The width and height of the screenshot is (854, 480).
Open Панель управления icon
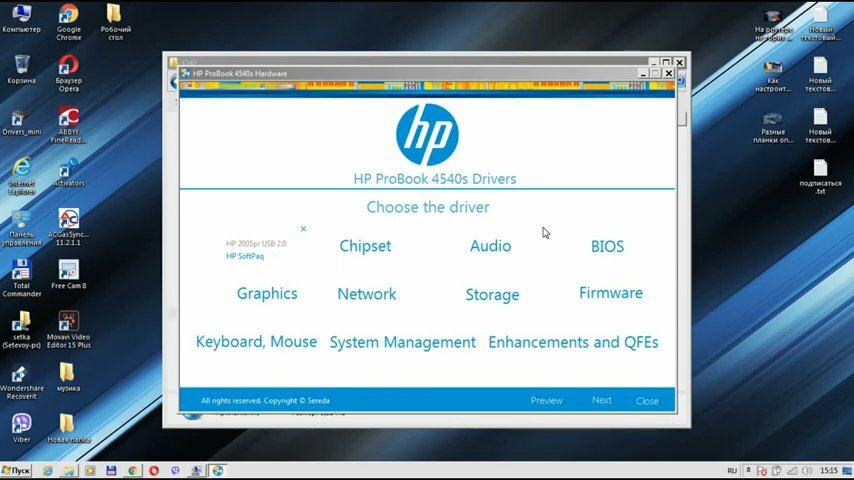(x=21, y=227)
